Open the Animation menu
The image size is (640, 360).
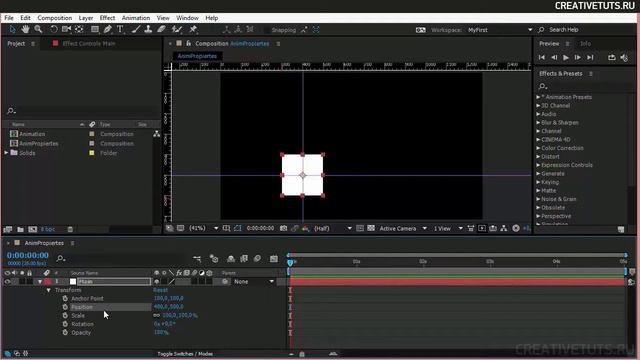point(136,18)
